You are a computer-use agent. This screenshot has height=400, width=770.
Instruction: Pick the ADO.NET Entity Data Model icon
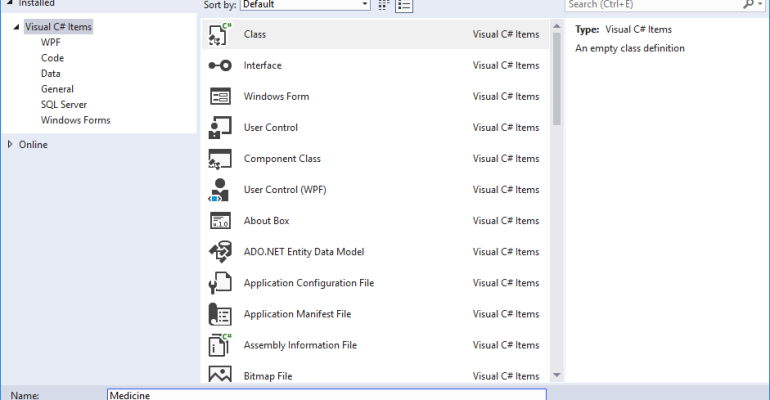[220, 252]
